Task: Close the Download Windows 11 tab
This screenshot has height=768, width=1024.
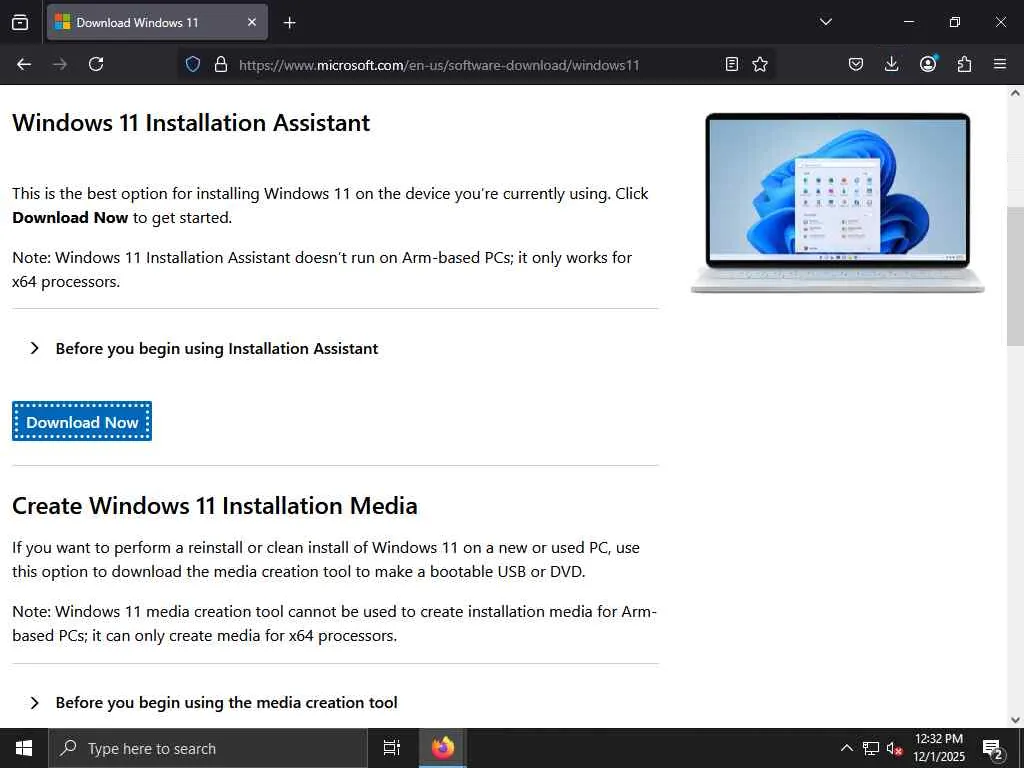Action: click(x=251, y=22)
